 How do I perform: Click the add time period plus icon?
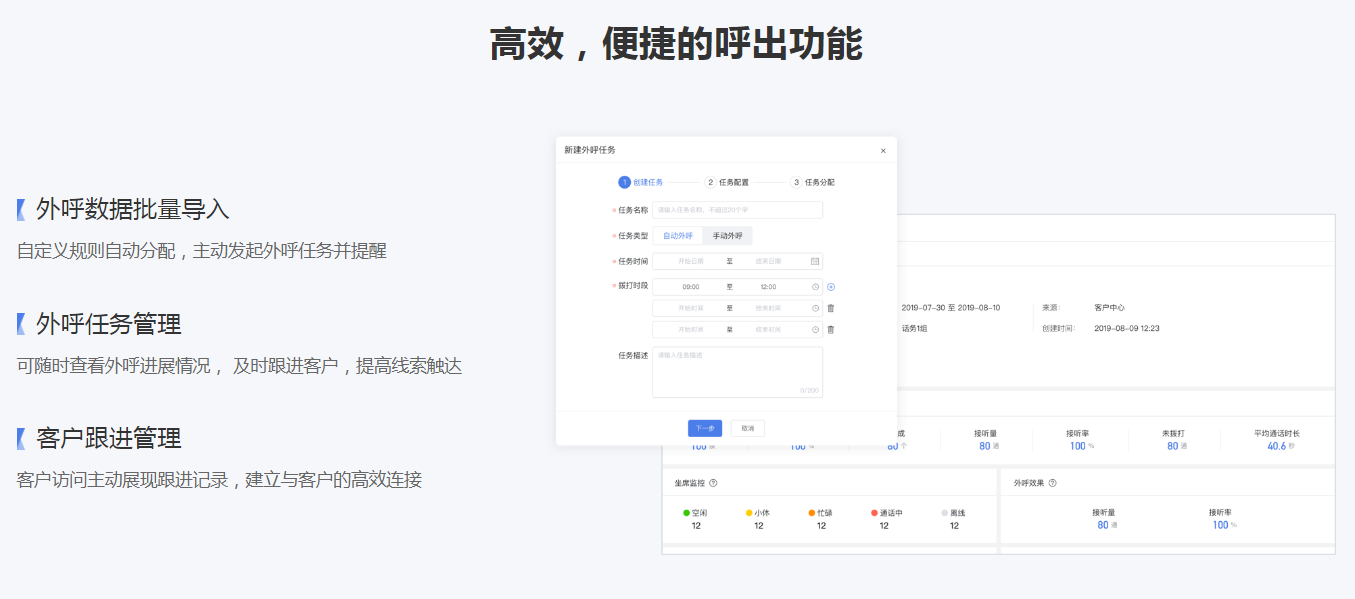tap(831, 287)
